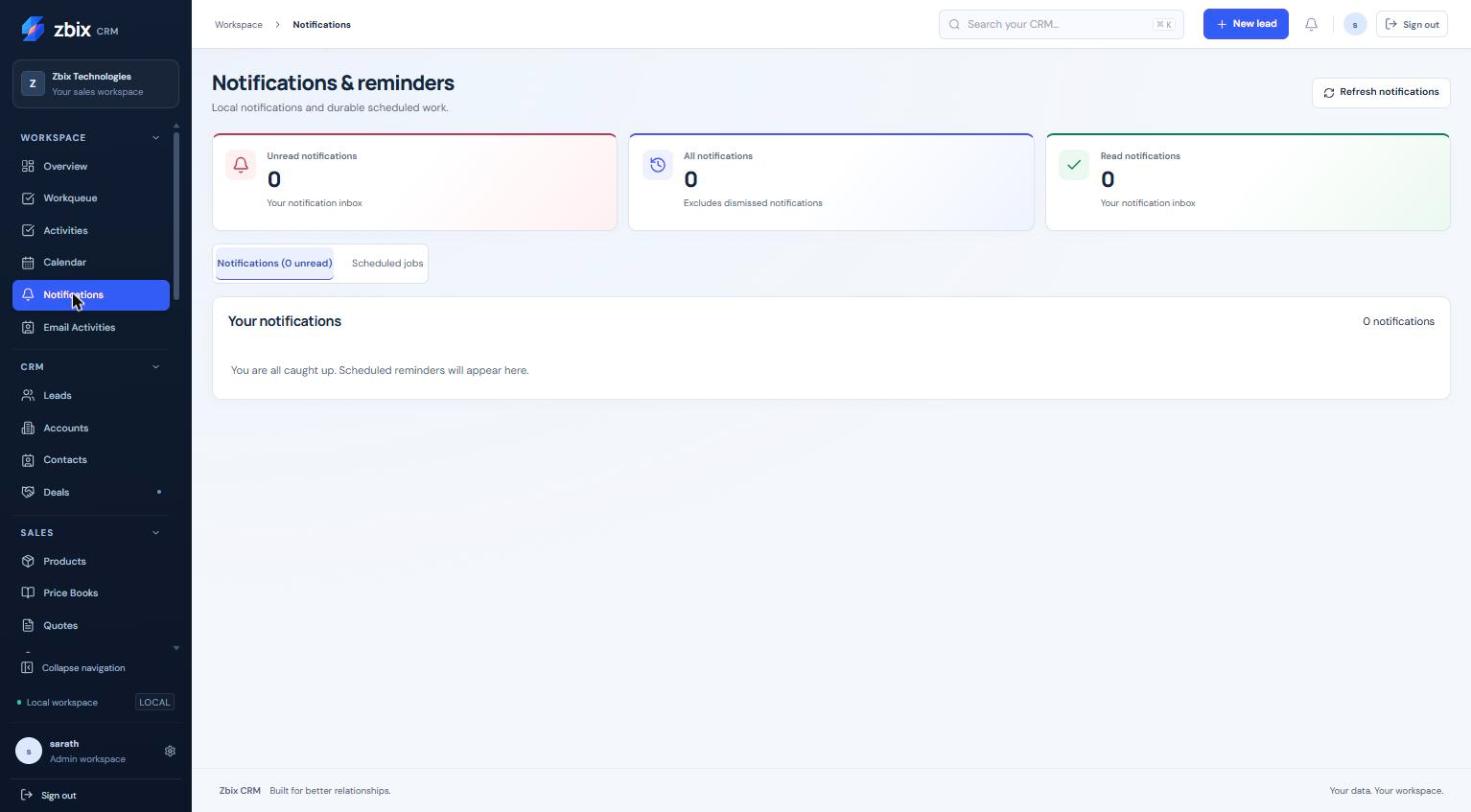Open the Calendar sidebar item

coord(91,262)
